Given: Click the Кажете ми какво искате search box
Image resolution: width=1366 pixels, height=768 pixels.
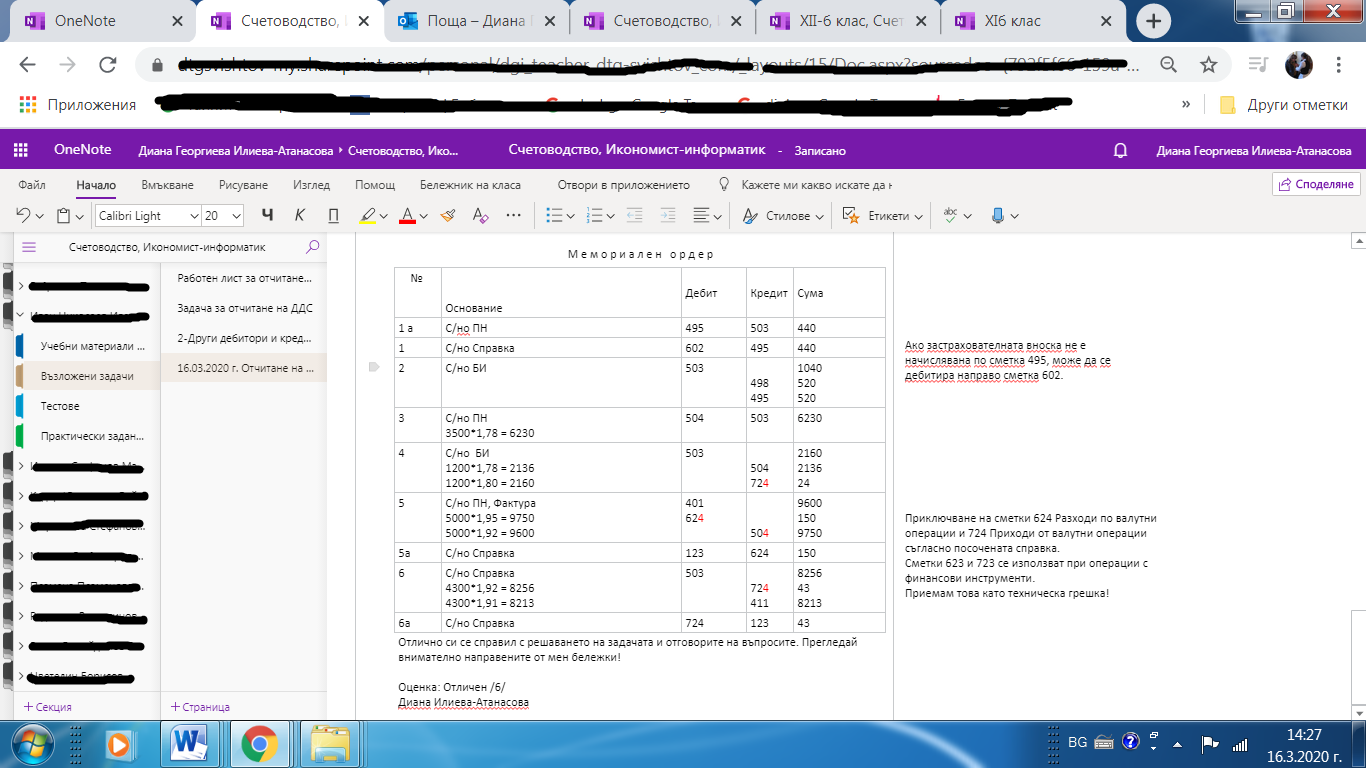Looking at the screenshot, I should tap(815, 185).
